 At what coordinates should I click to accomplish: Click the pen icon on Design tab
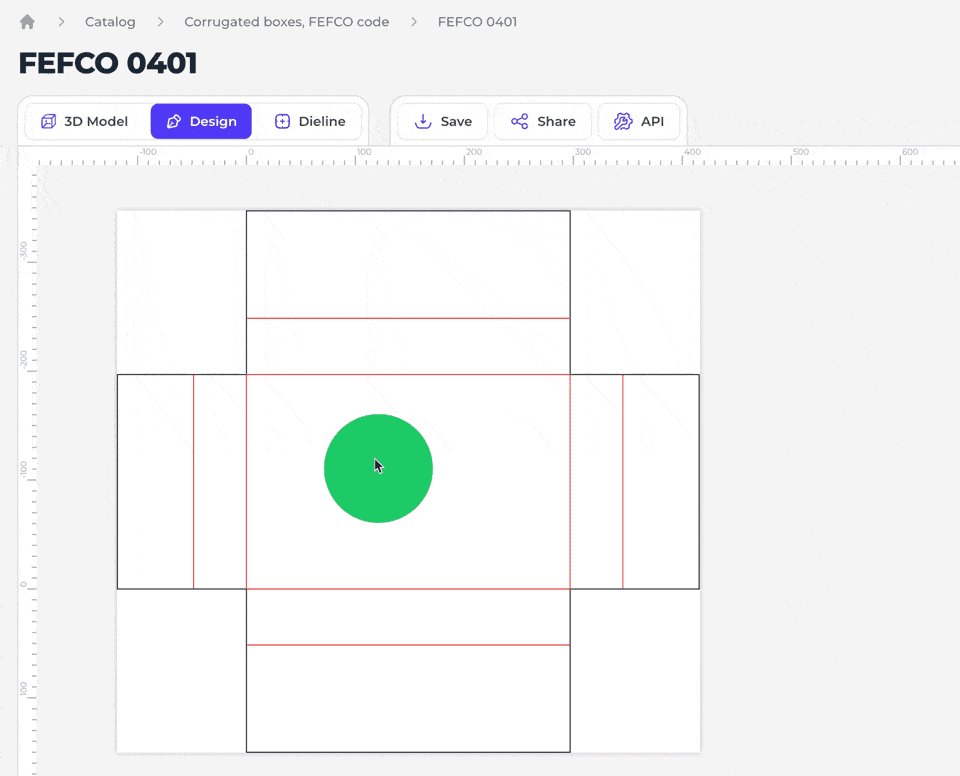coord(174,122)
